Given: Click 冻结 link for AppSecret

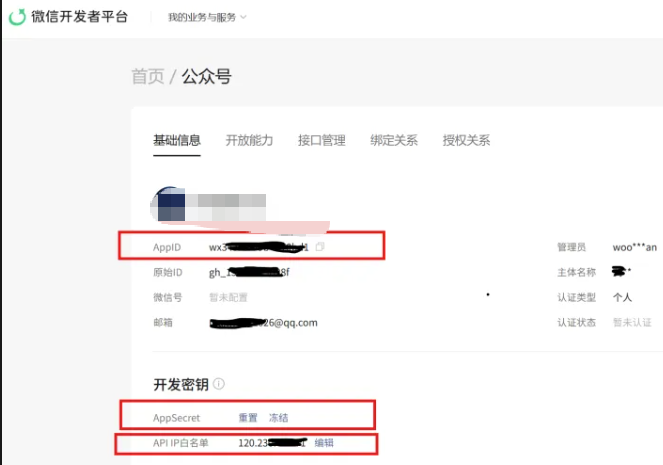Looking at the screenshot, I should click(x=278, y=418).
